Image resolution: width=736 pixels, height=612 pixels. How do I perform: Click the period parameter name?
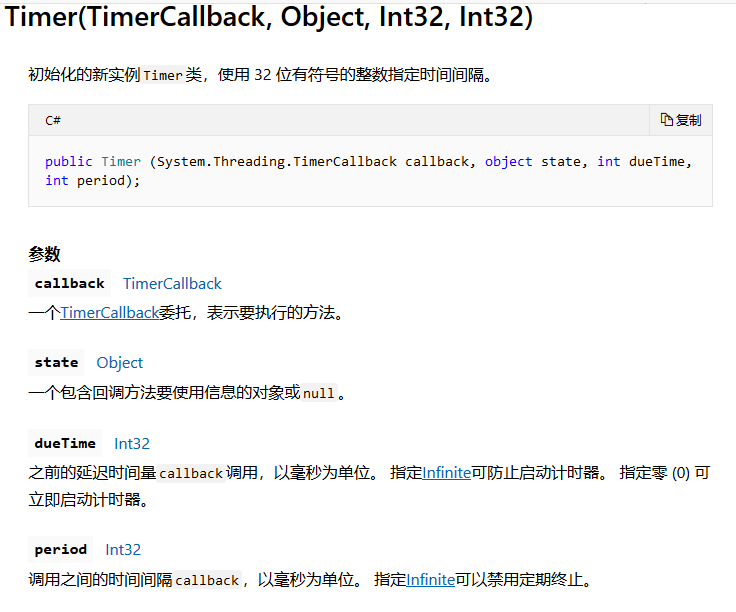pos(61,549)
